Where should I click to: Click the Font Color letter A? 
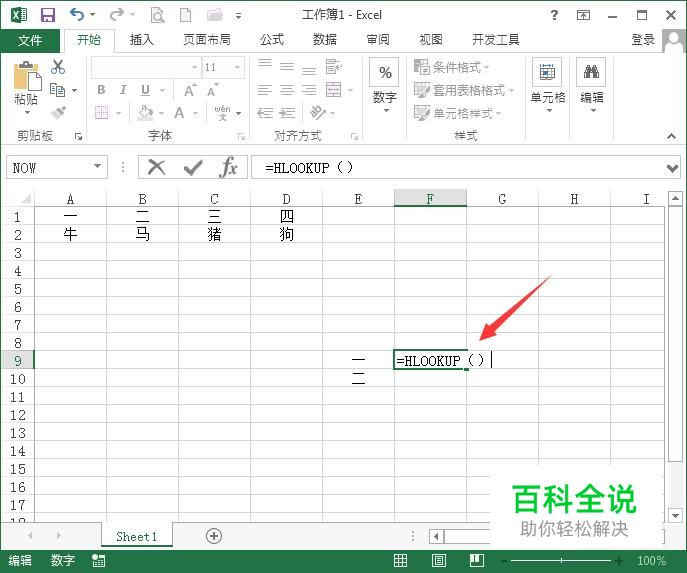tap(179, 113)
